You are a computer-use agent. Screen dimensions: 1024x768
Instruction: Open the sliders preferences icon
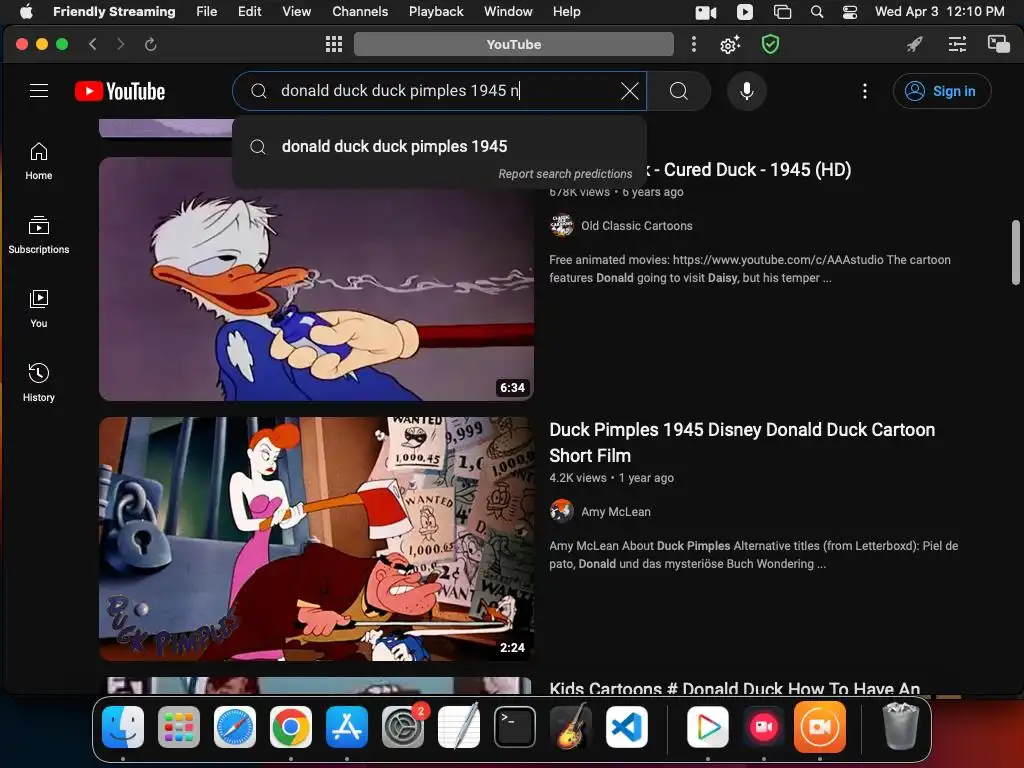pyautogui.click(x=957, y=44)
